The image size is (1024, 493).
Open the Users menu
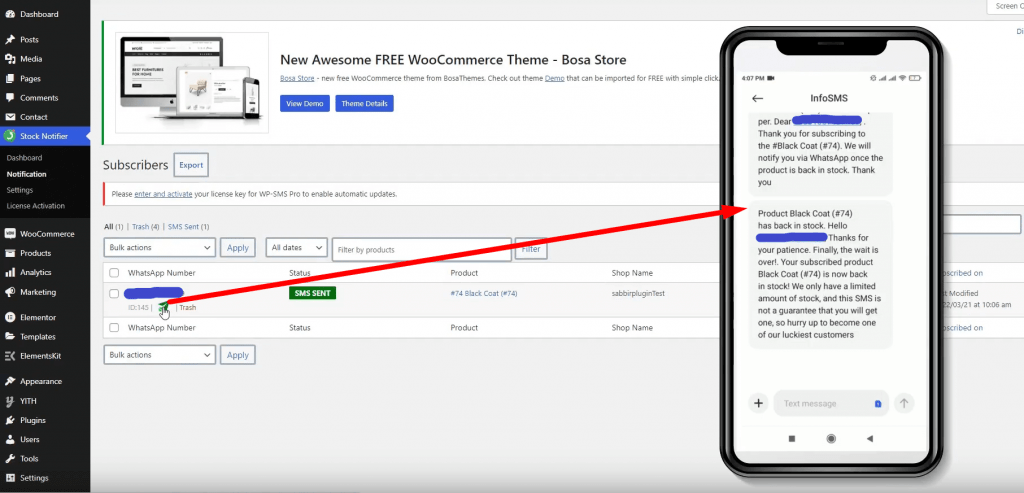coord(29,439)
